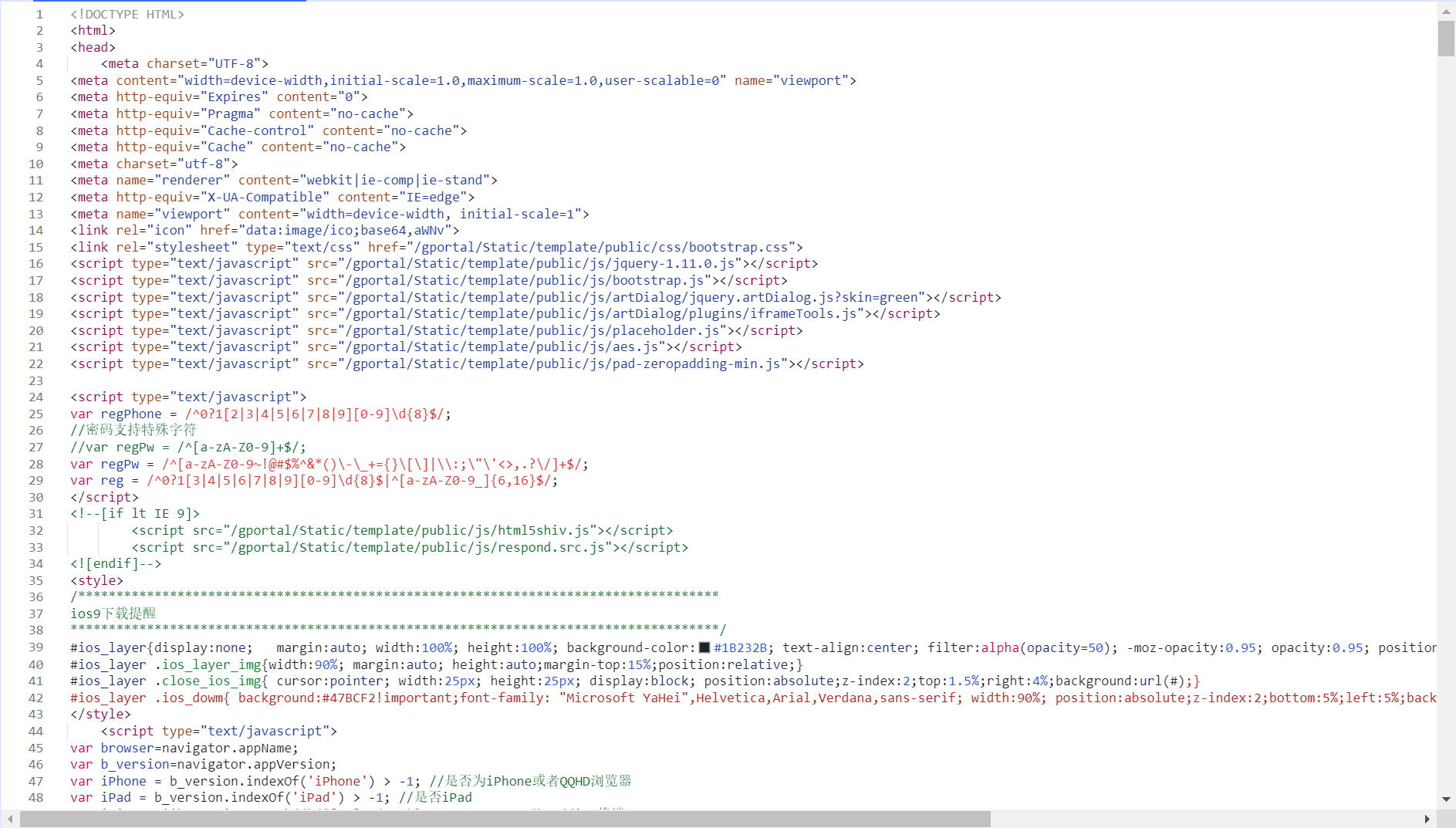Click the commented //var regPw line
This screenshot has width=1456, height=828.
pyautogui.click(x=188, y=447)
